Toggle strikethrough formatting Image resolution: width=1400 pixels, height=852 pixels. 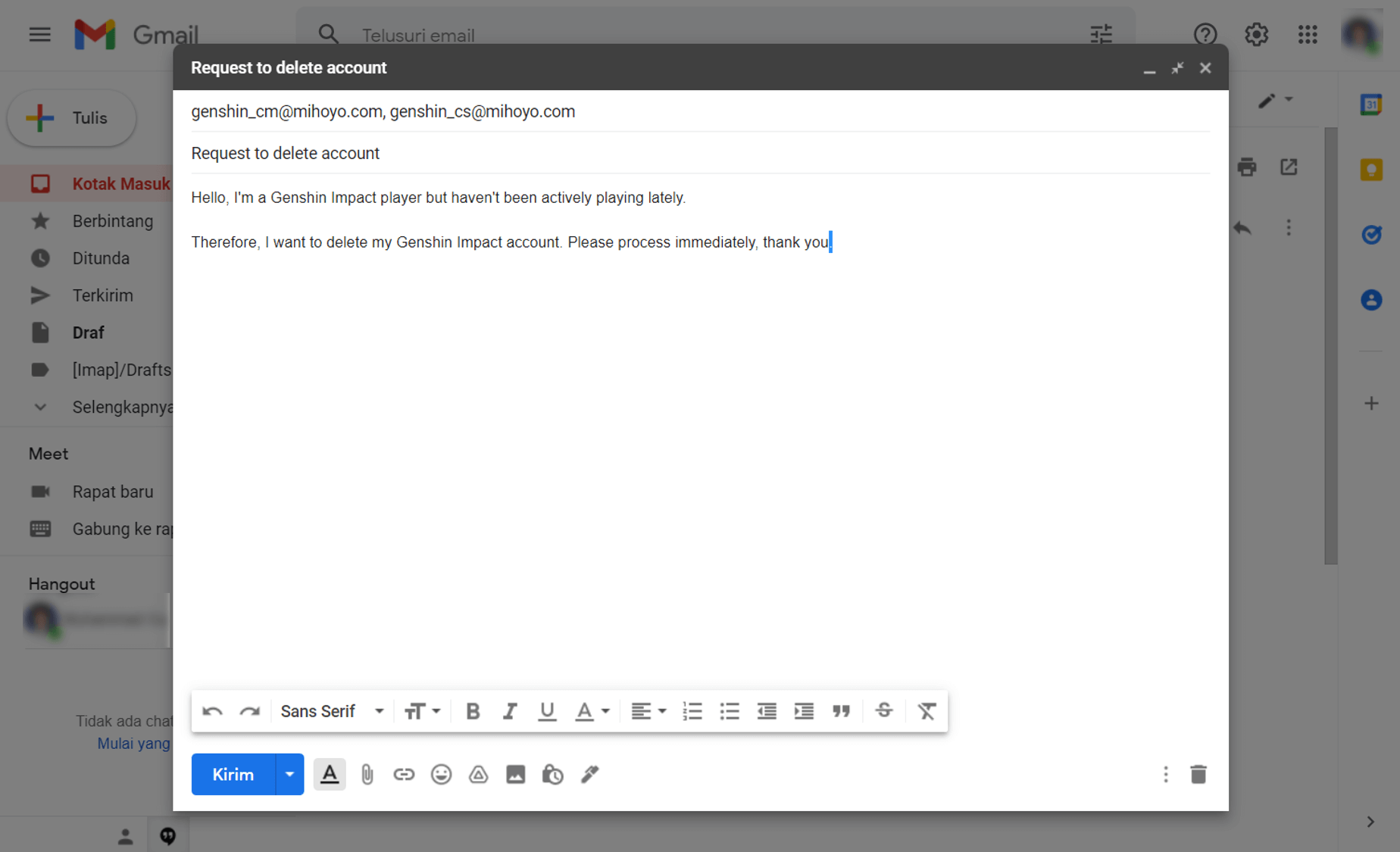point(883,710)
